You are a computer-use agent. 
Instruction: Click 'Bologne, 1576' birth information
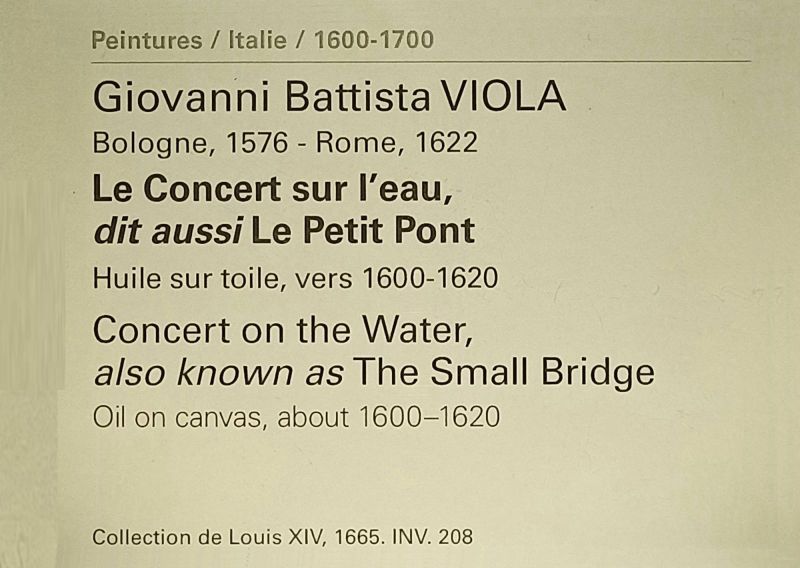pyautogui.click(x=190, y=143)
